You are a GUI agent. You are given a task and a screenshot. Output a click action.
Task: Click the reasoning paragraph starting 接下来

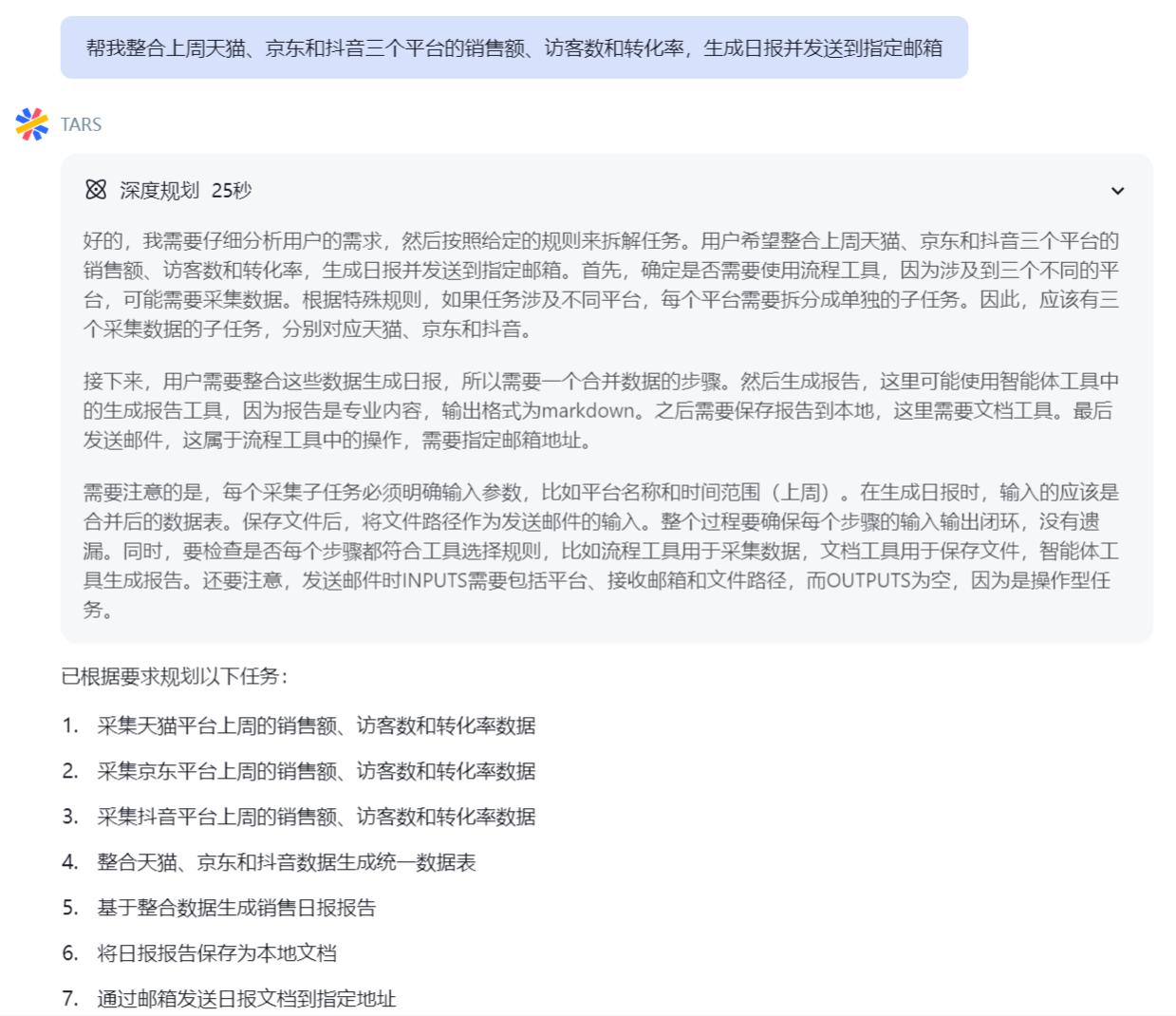pos(600,410)
